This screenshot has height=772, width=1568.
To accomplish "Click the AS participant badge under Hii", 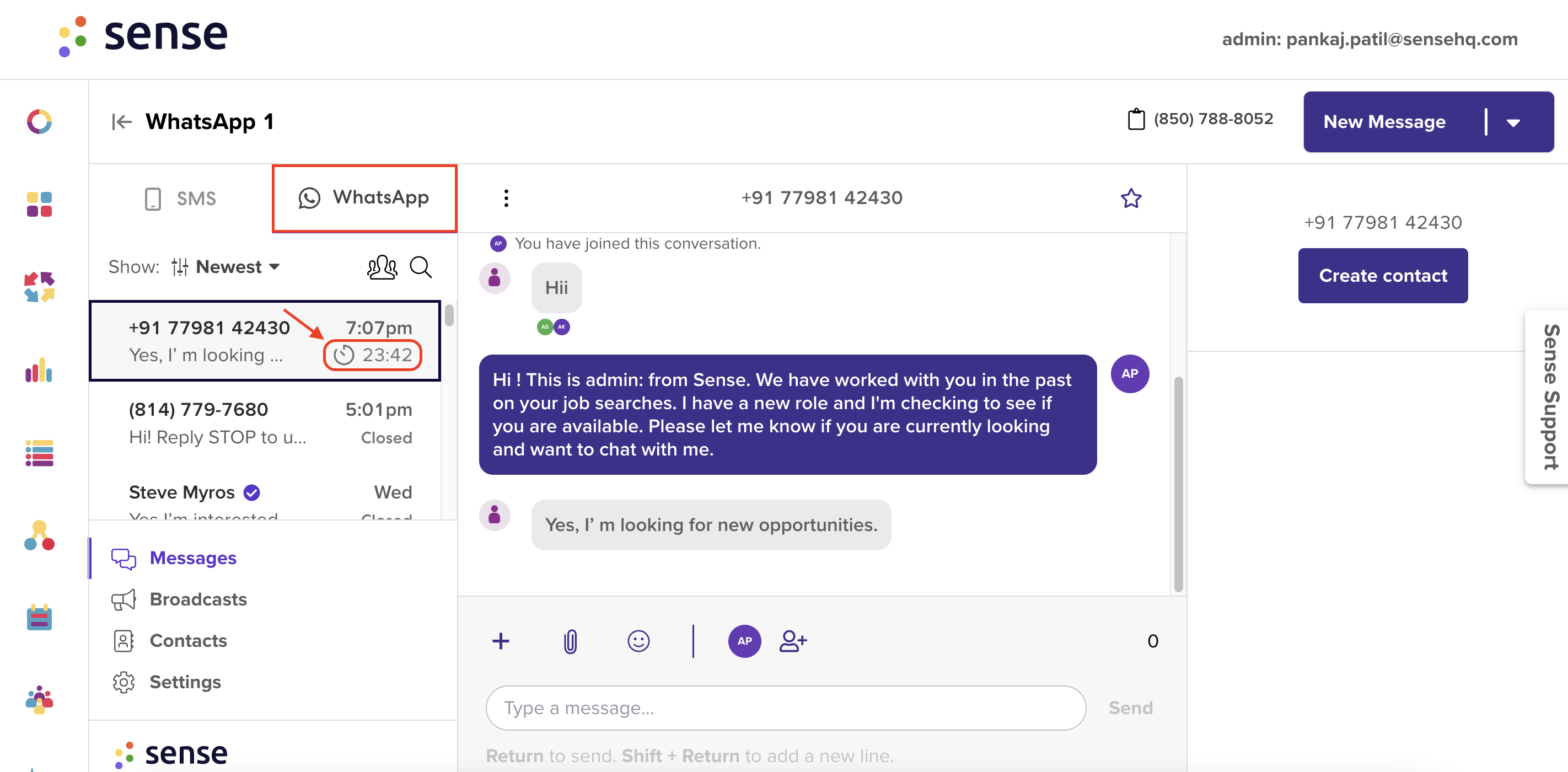I will [x=545, y=327].
